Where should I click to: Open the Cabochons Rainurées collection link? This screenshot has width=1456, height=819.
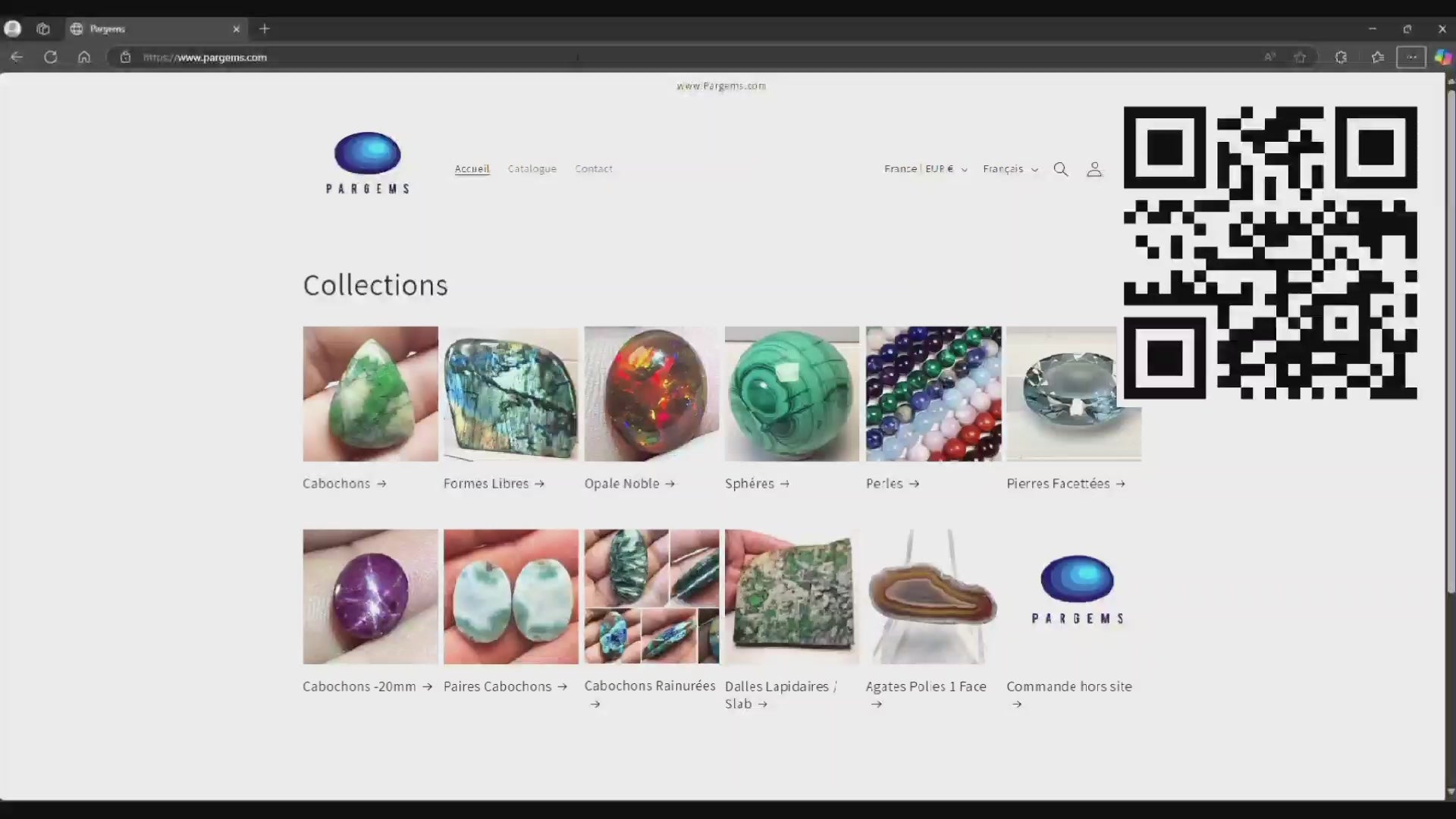[x=650, y=694]
